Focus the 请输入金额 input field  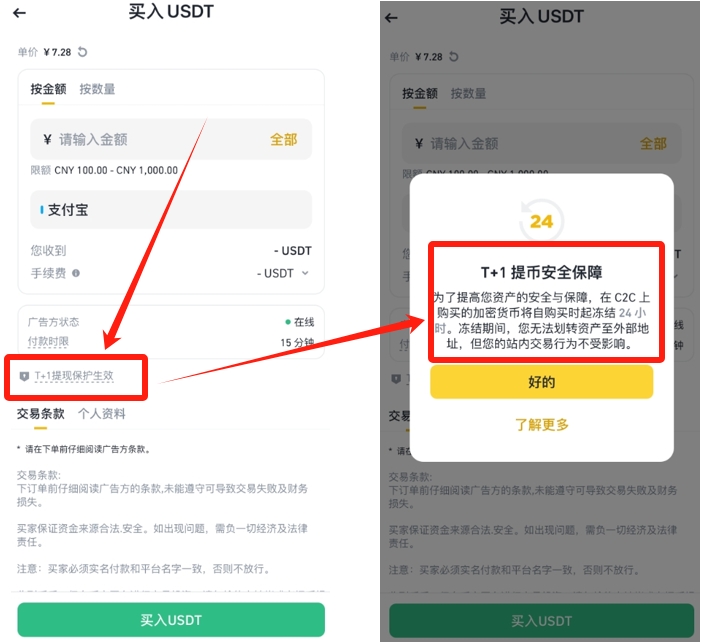coord(171,139)
